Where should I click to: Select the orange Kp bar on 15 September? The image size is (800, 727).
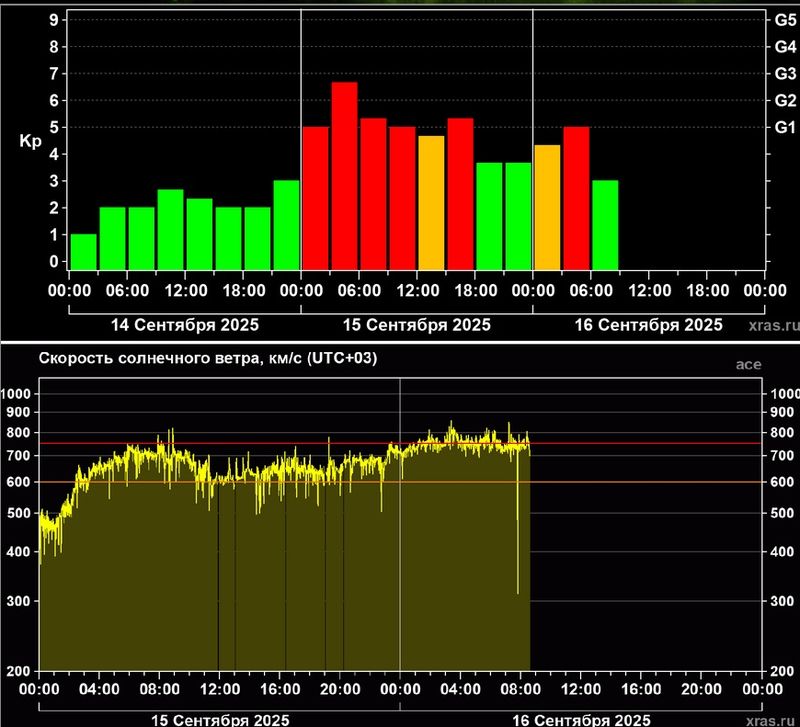(431, 203)
